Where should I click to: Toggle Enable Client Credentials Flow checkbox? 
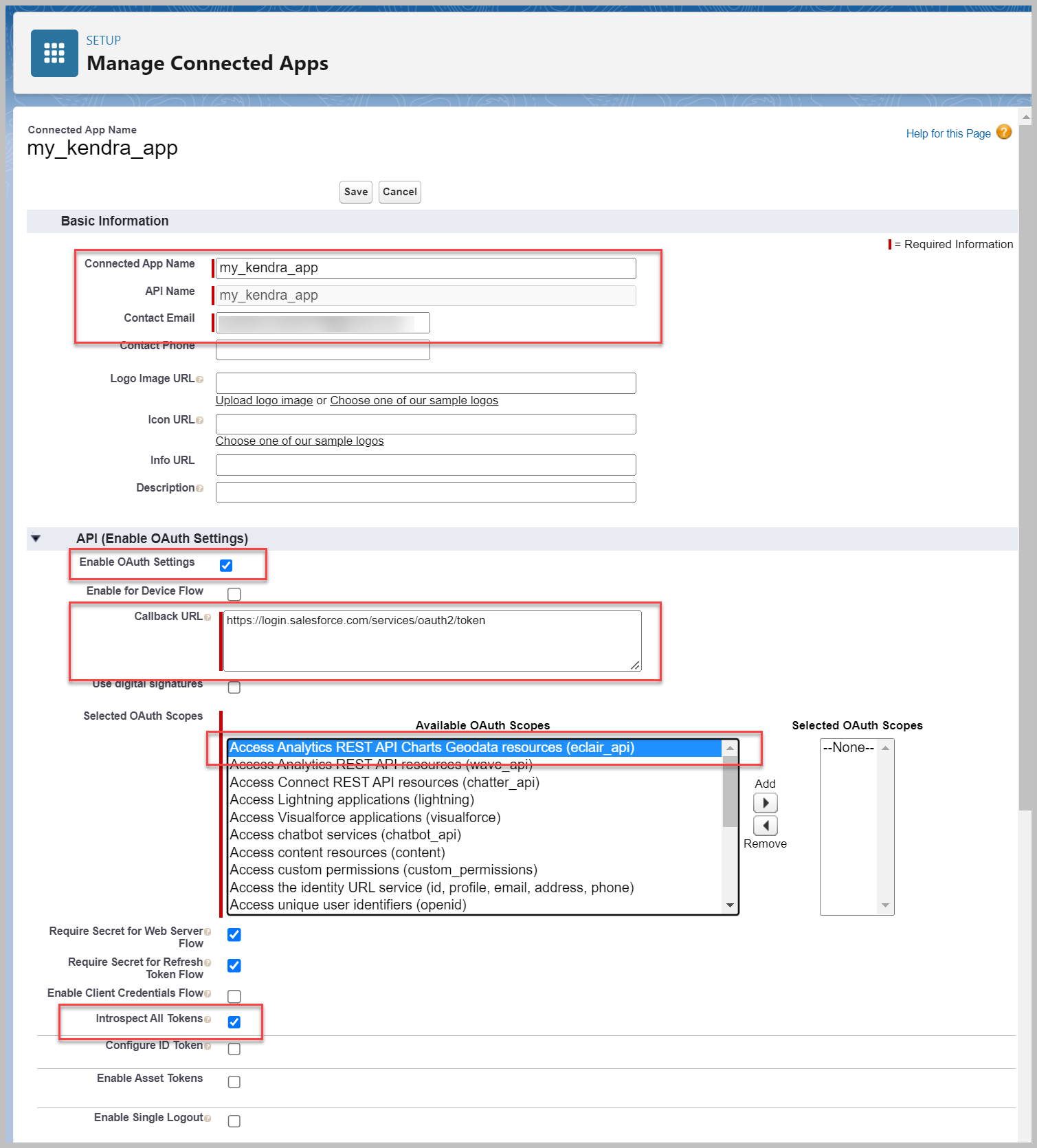tap(234, 996)
